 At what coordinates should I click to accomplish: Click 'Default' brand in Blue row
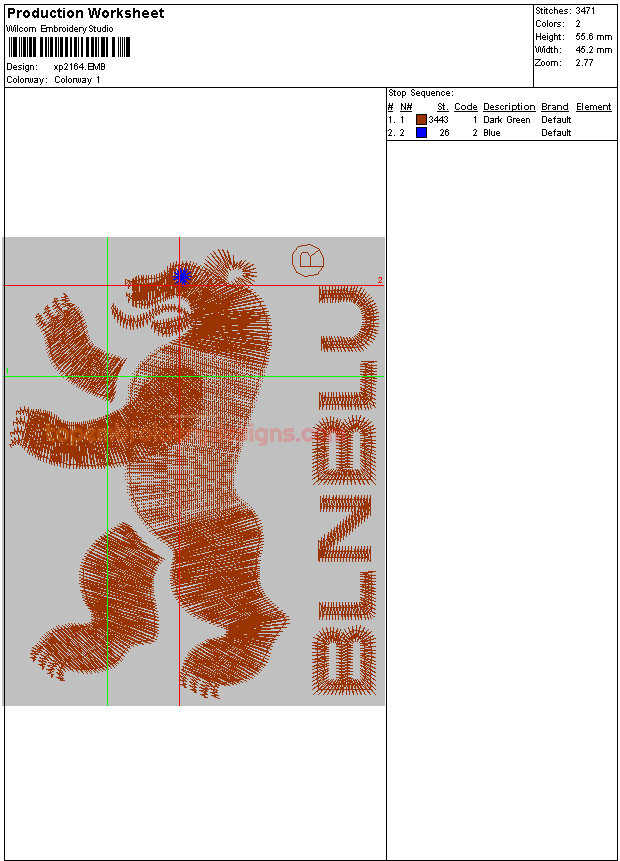(556, 133)
